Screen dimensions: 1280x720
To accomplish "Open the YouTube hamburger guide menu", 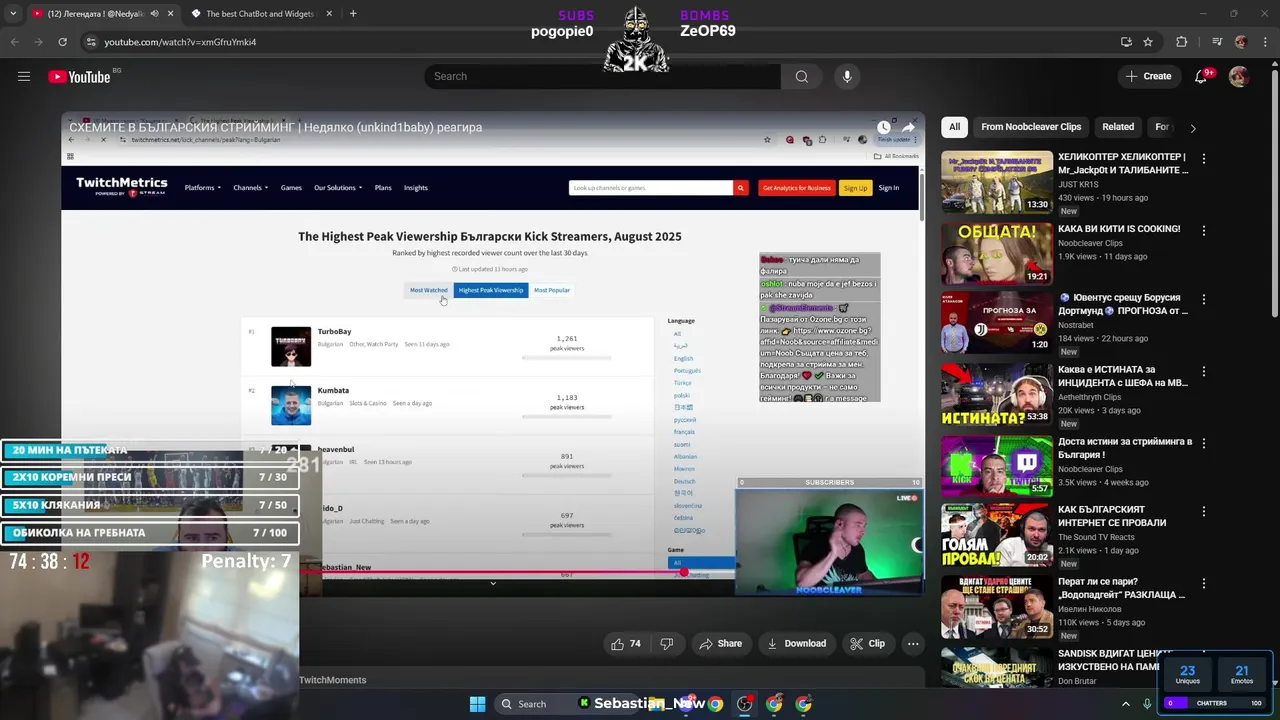I will [24, 76].
